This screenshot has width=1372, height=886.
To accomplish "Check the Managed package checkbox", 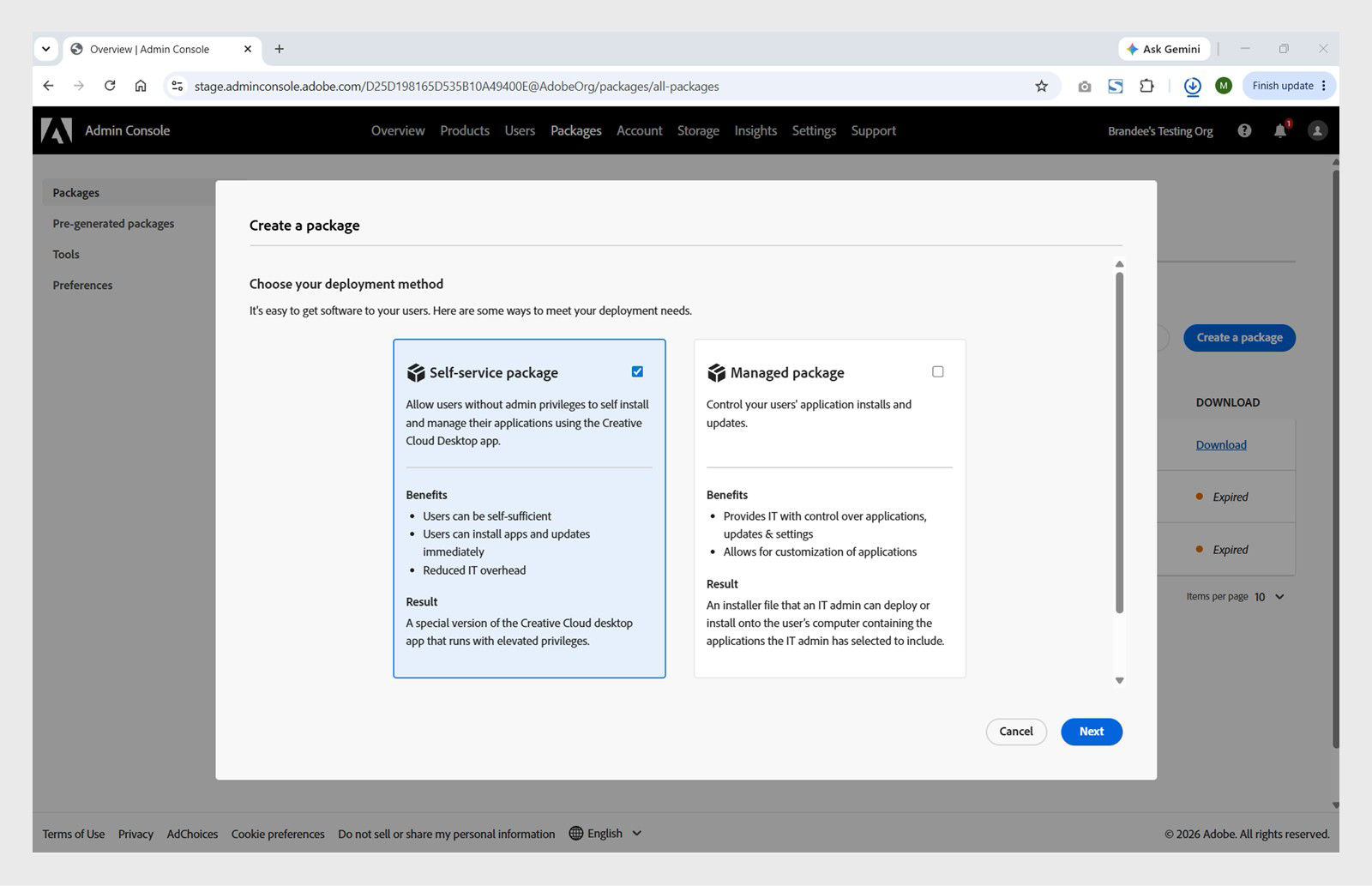I will (938, 371).
